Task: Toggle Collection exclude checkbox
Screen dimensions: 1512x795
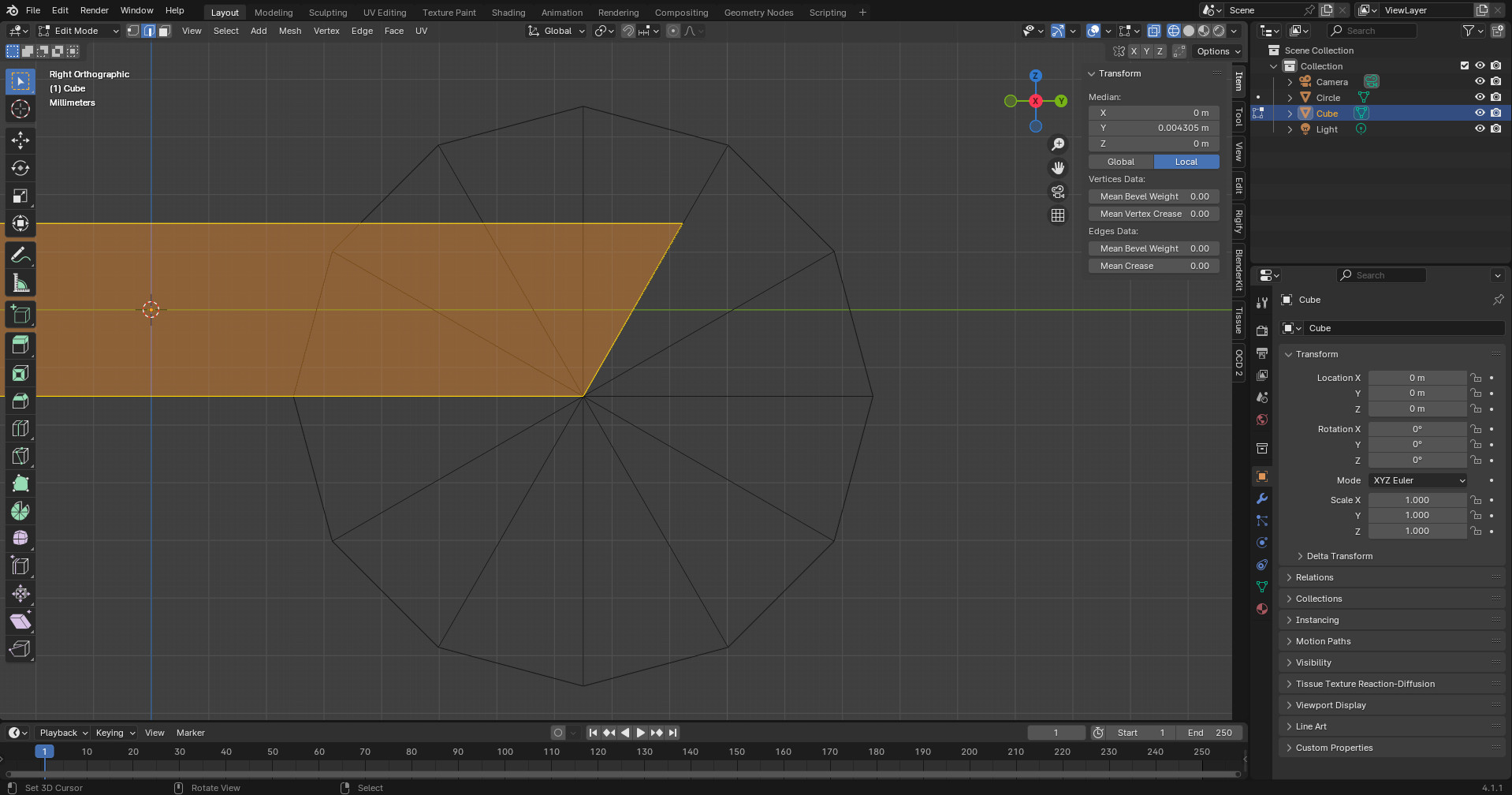Action: click(1465, 65)
